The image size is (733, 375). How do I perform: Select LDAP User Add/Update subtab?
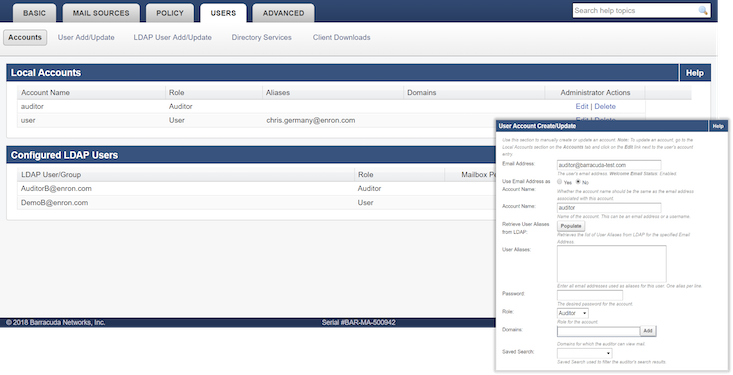(172, 37)
